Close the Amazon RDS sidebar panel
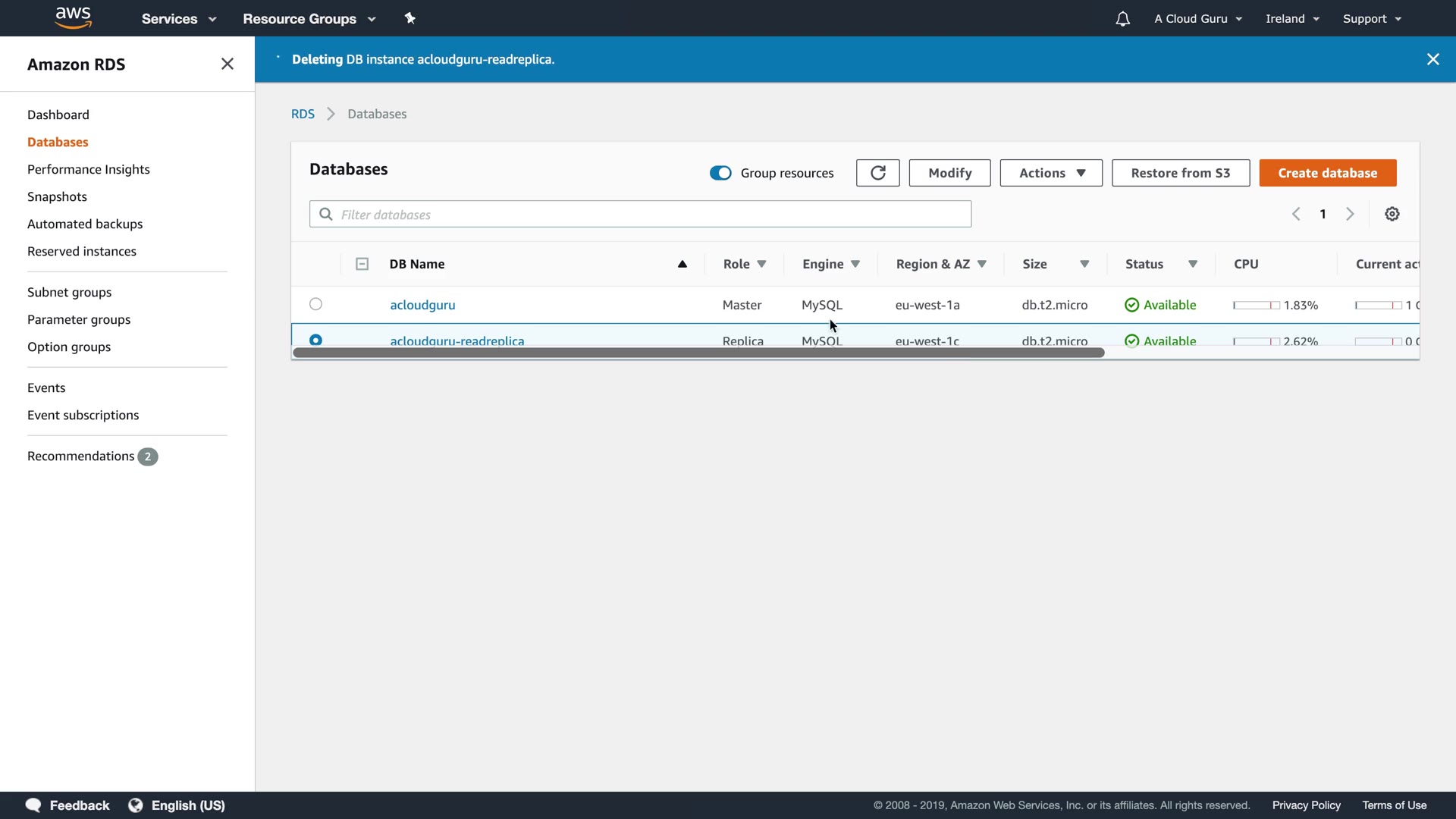 (227, 64)
